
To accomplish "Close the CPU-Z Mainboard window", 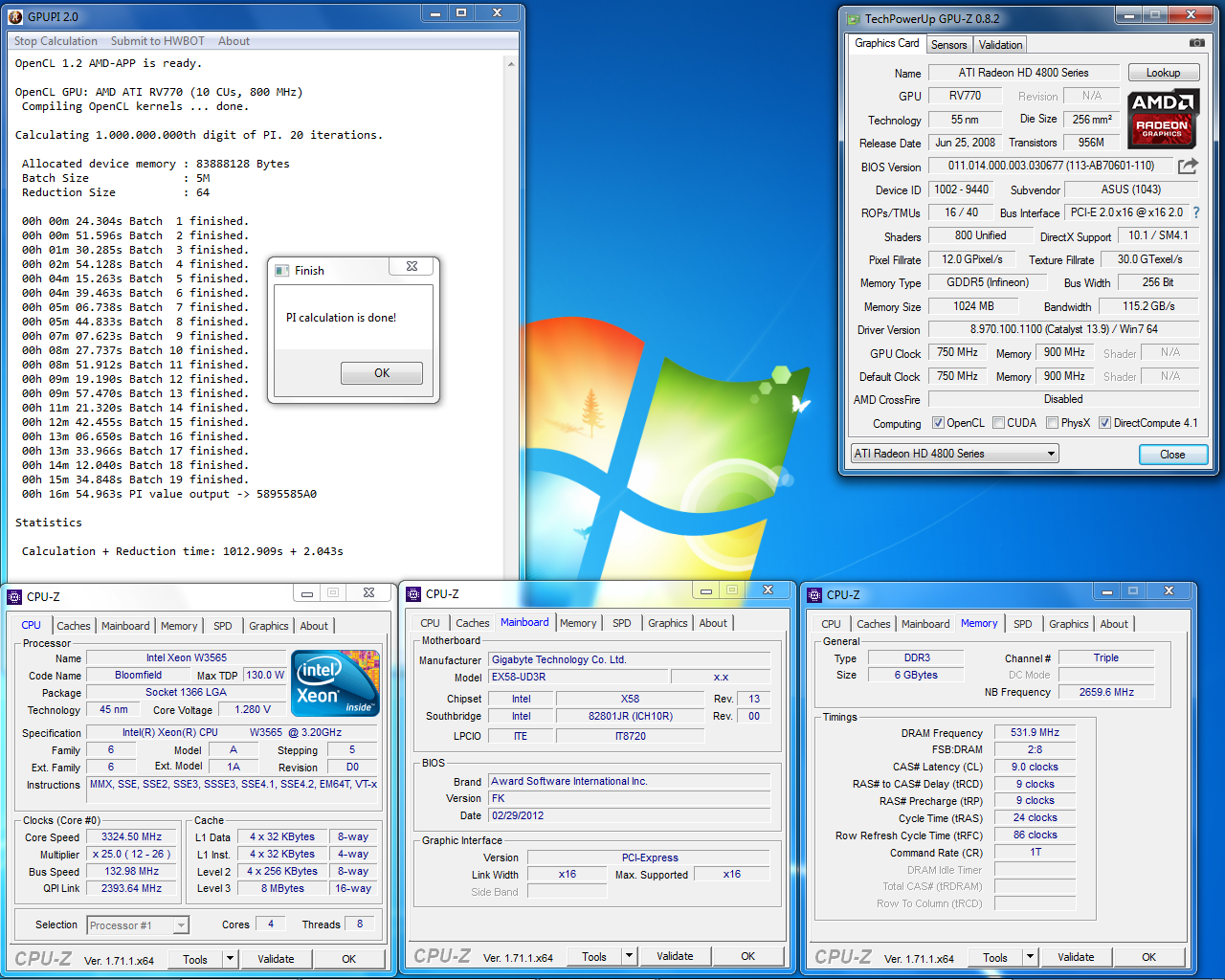I will [x=768, y=590].
